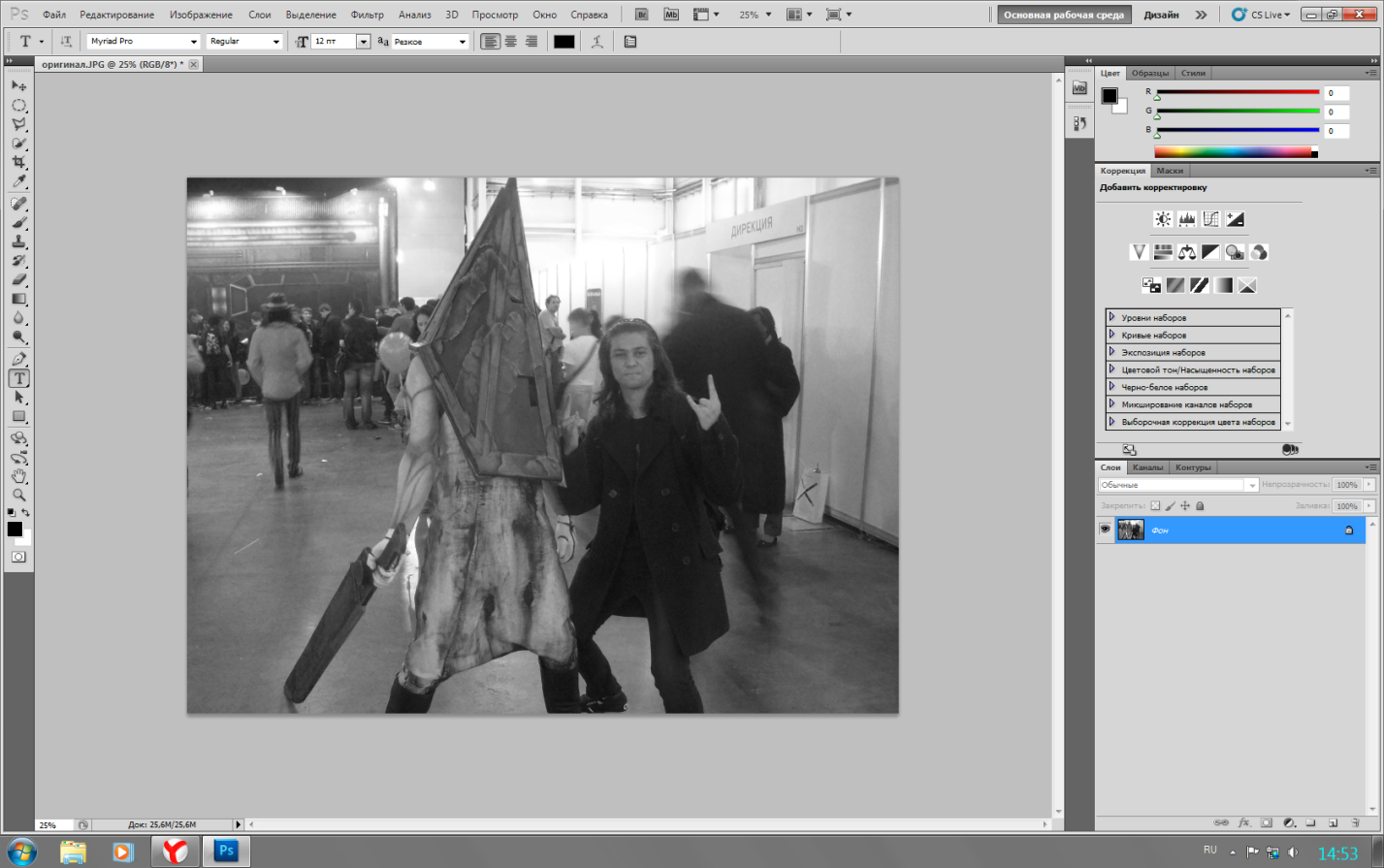Toggle lock position icon
Image resolution: width=1384 pixels, height=868 pixels.
[x=1185, y=506]
